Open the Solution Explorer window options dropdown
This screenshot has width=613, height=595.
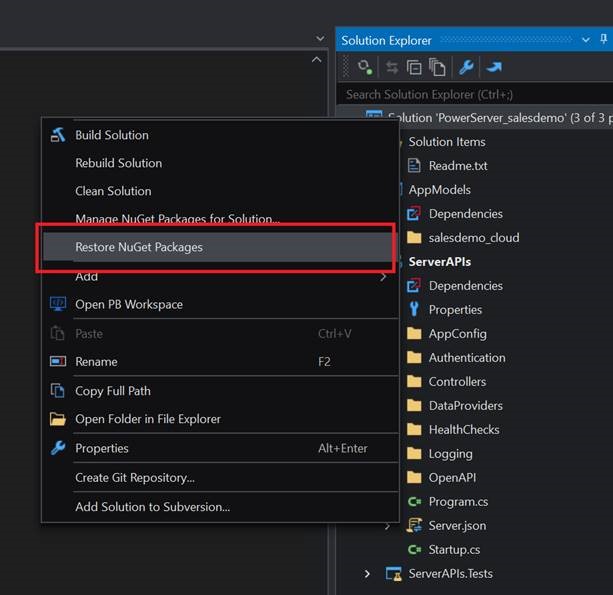click(586, 40)
